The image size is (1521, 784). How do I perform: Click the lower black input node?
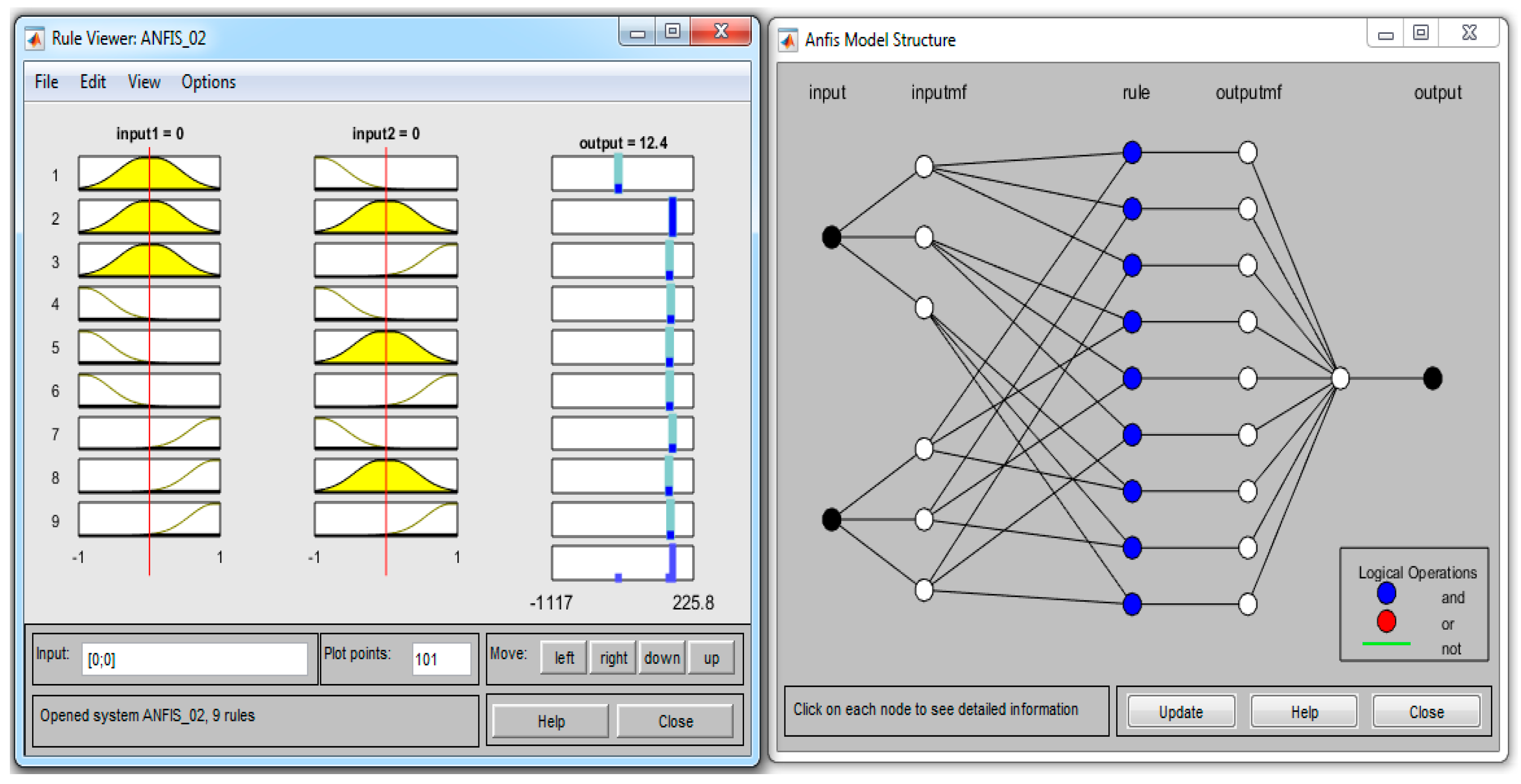831,519
